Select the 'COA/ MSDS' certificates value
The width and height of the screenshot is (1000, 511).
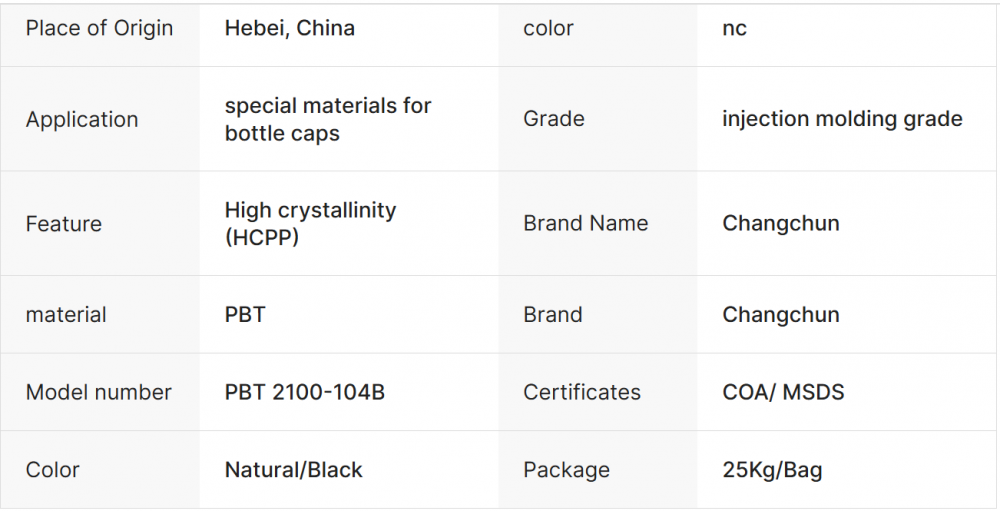[x=783, y=392]
